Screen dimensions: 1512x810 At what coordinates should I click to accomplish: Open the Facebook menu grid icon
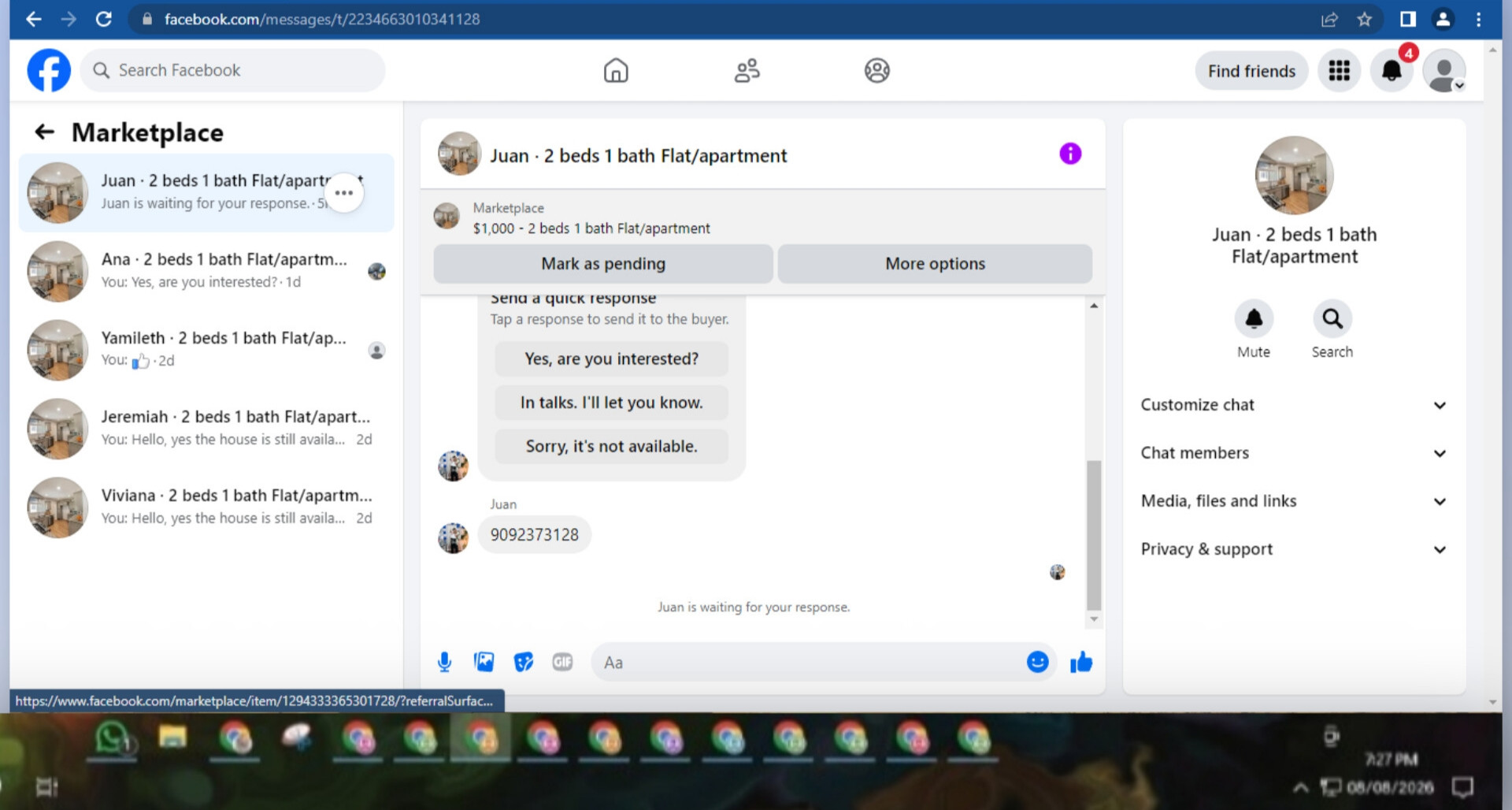point(1339,71)
